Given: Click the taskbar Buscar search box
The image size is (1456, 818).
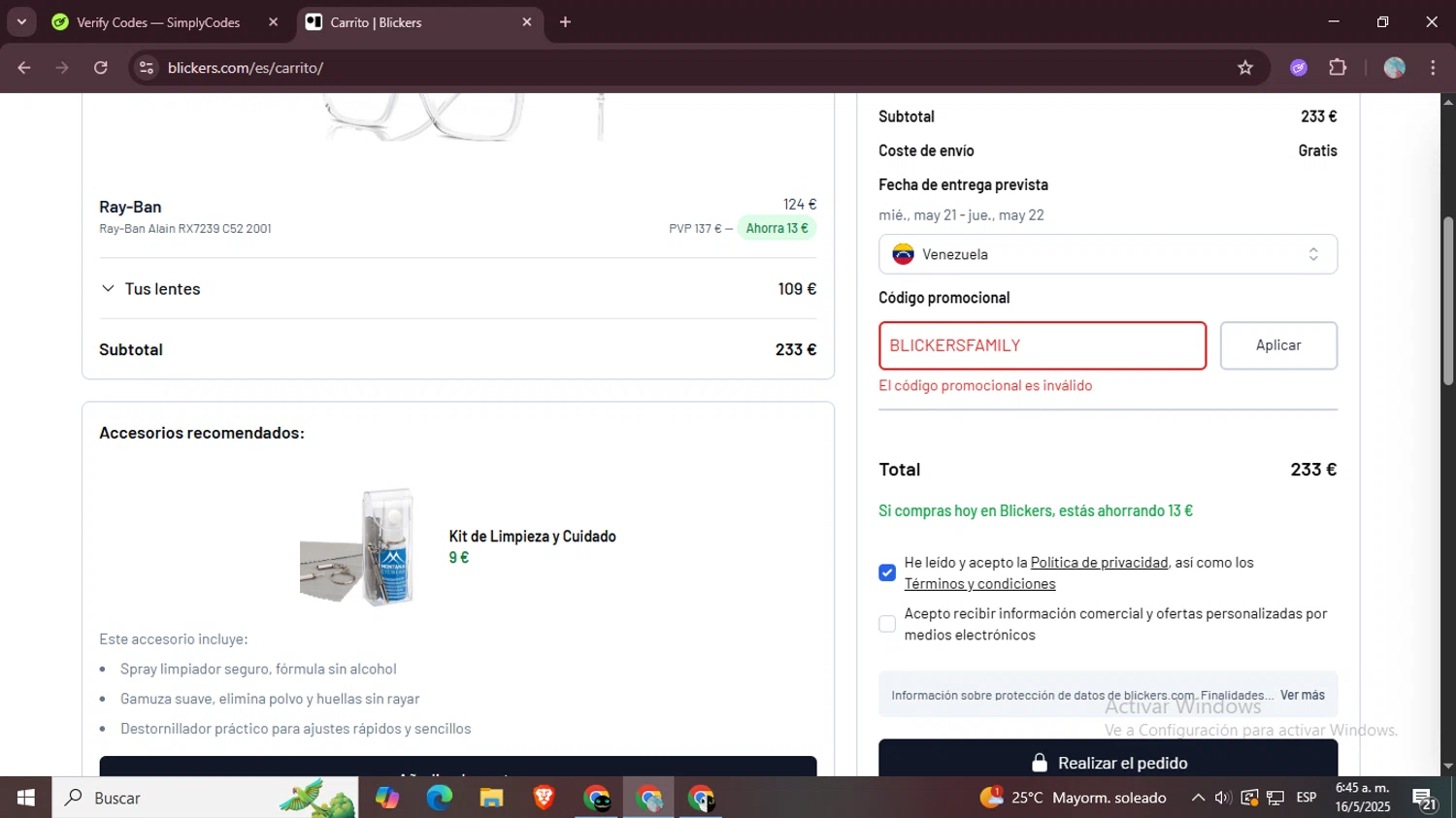Looking at the screenshot, I should coord(204,798).
